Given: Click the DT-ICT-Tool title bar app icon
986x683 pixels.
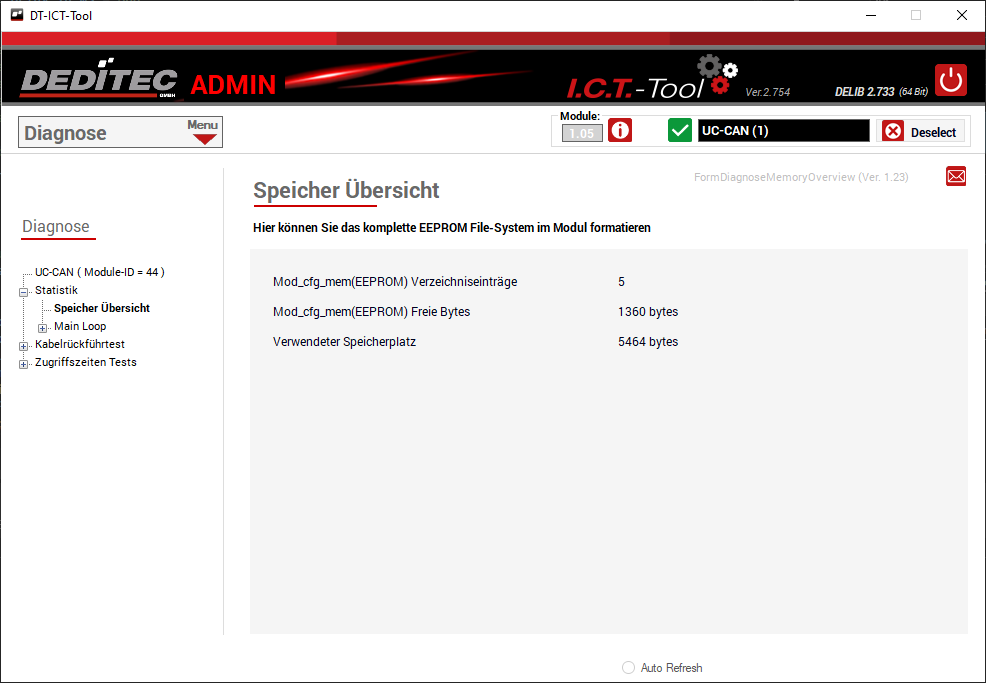Looking at the screenshot, I should click(16, 15).
